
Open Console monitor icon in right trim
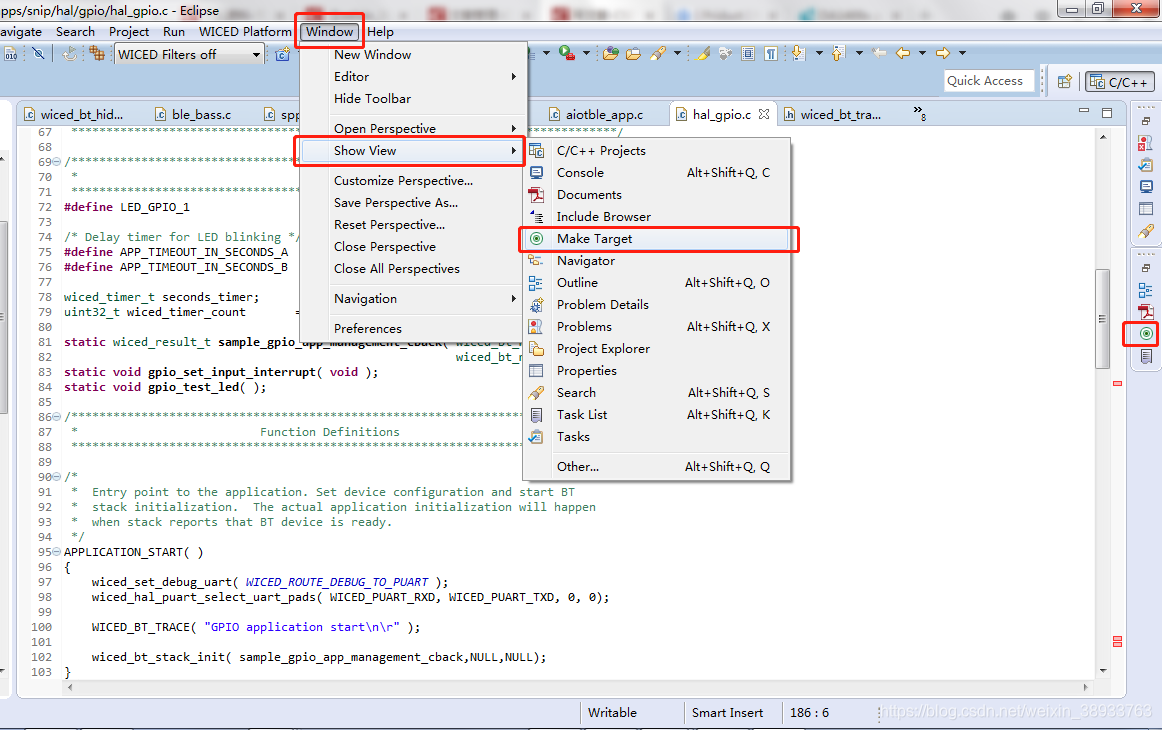pos(1146,187)
